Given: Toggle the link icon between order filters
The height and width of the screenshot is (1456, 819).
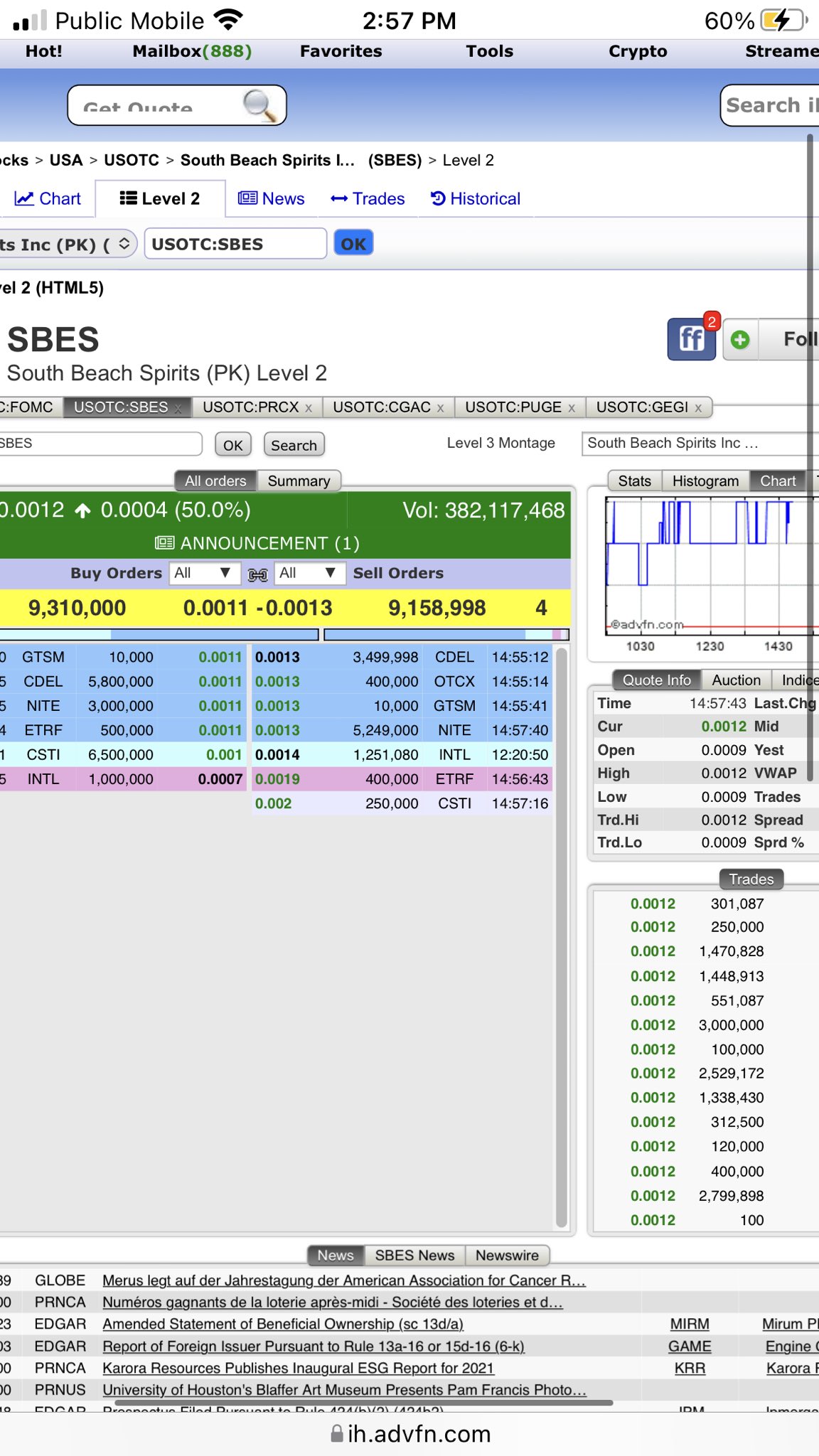Looking at the screenshot, I should click(257, 574).
